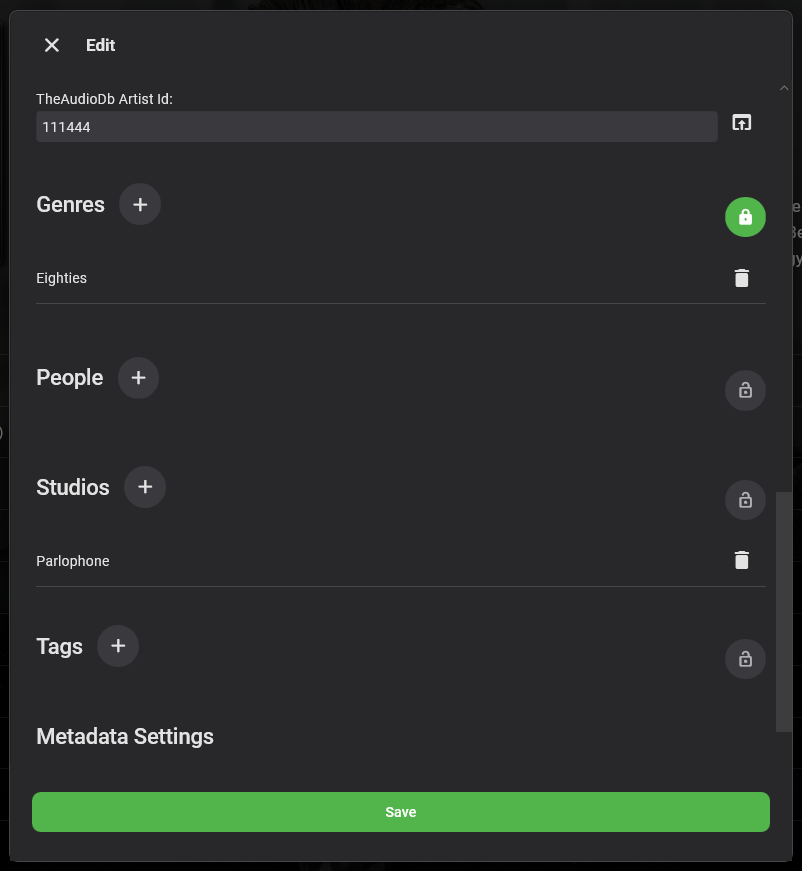
Task: Click the Metadata Settings heading
Action: coord(125,737)
